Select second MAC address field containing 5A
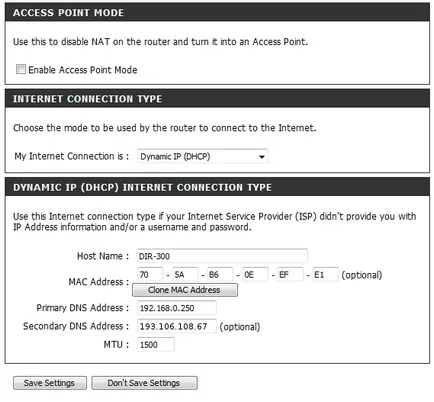 185,275
